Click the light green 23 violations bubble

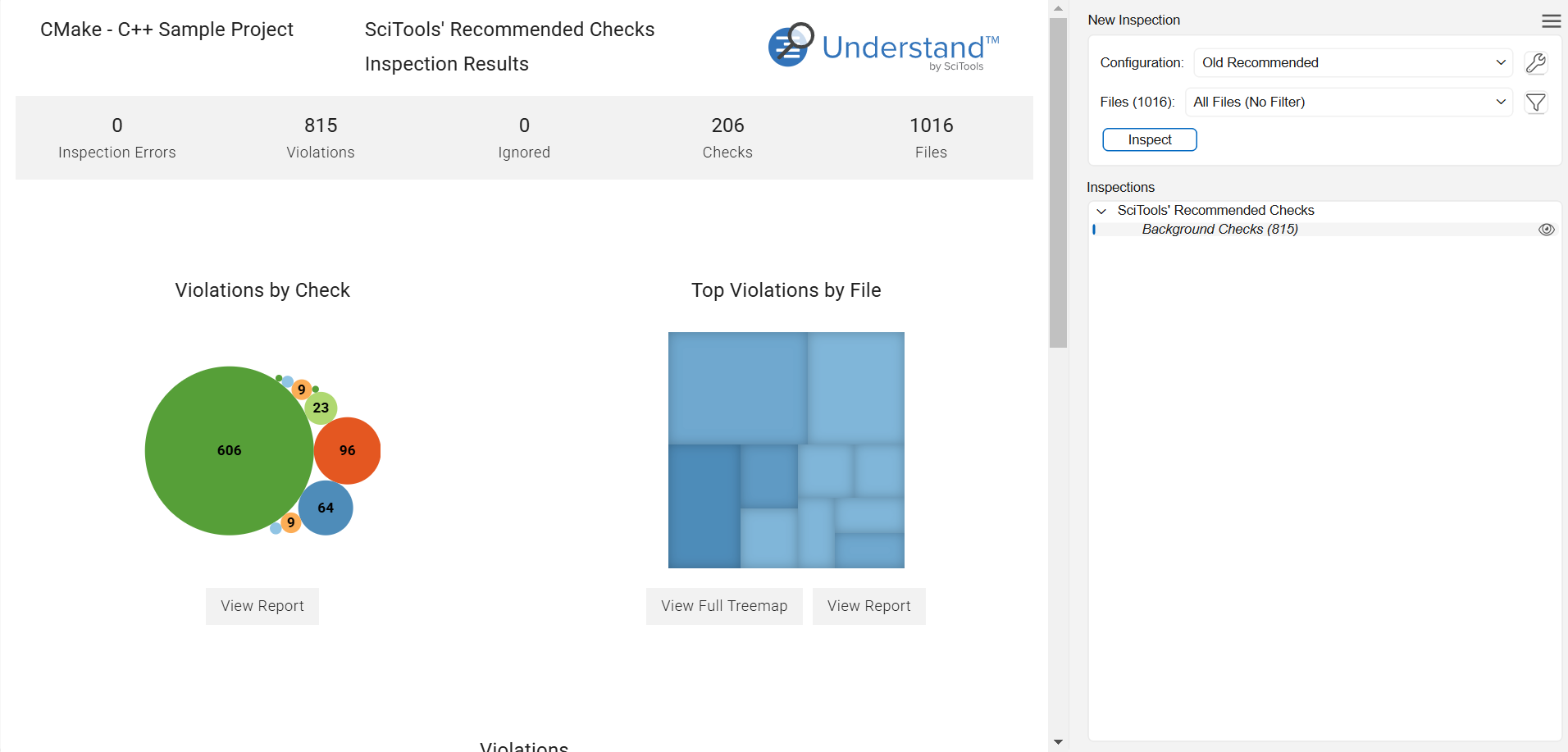(321, 408)
